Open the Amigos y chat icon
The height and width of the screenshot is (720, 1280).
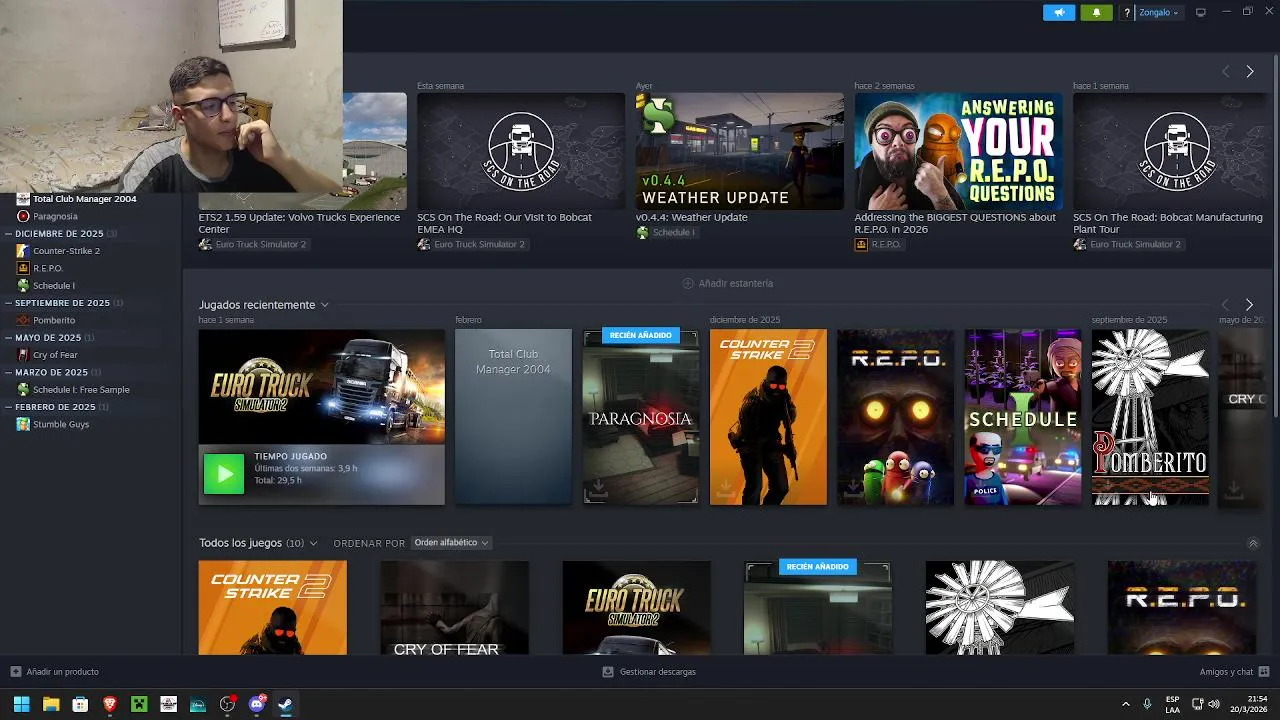coord(1264,672)
